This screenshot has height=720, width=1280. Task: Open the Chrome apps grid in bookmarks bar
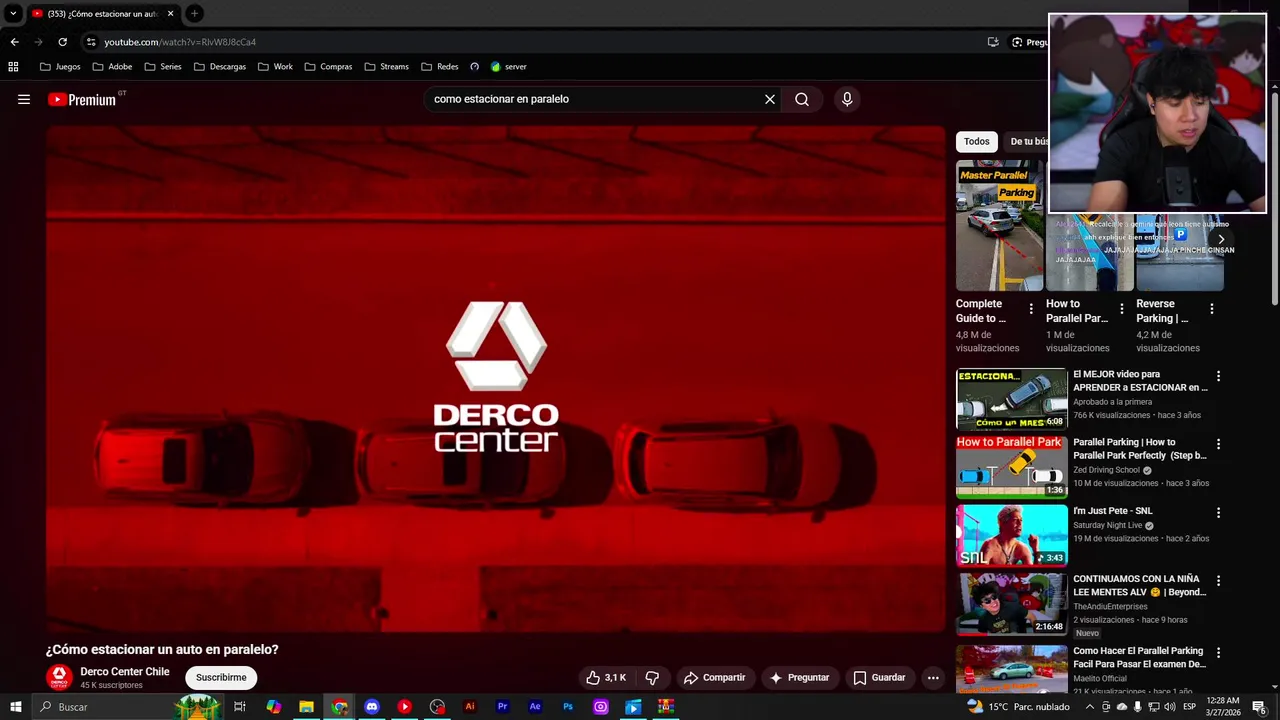pos(13,67)
